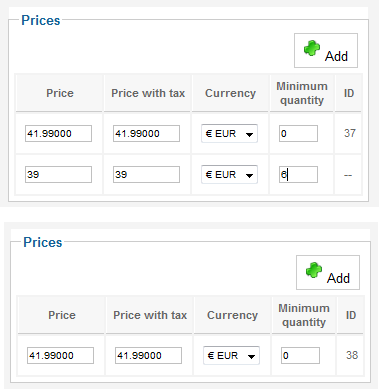Focus the Minimum quantity field of row ID 38
Viewport: 381px width, 392px height.
300,356
